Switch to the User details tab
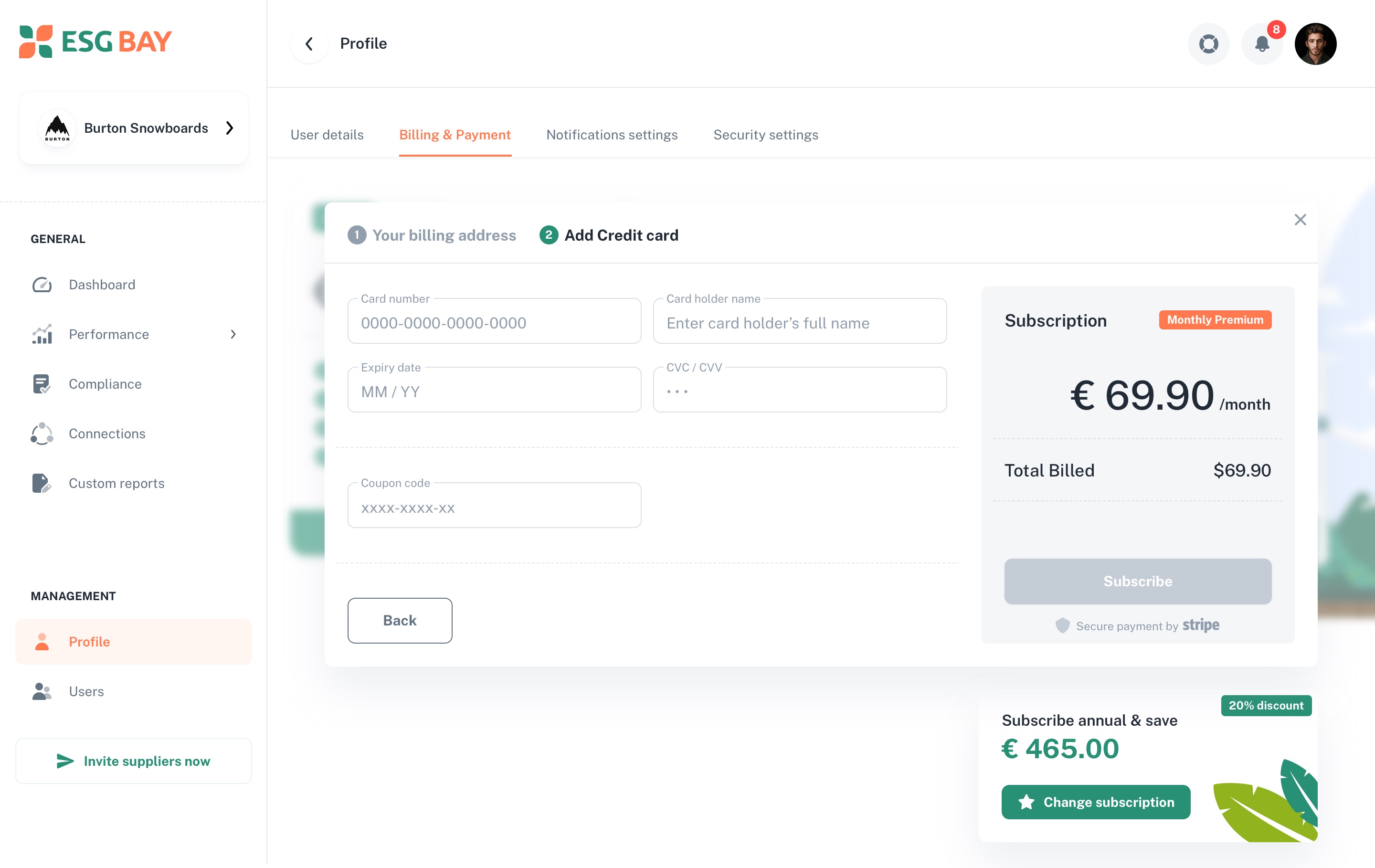 click(x=327, y=135)
